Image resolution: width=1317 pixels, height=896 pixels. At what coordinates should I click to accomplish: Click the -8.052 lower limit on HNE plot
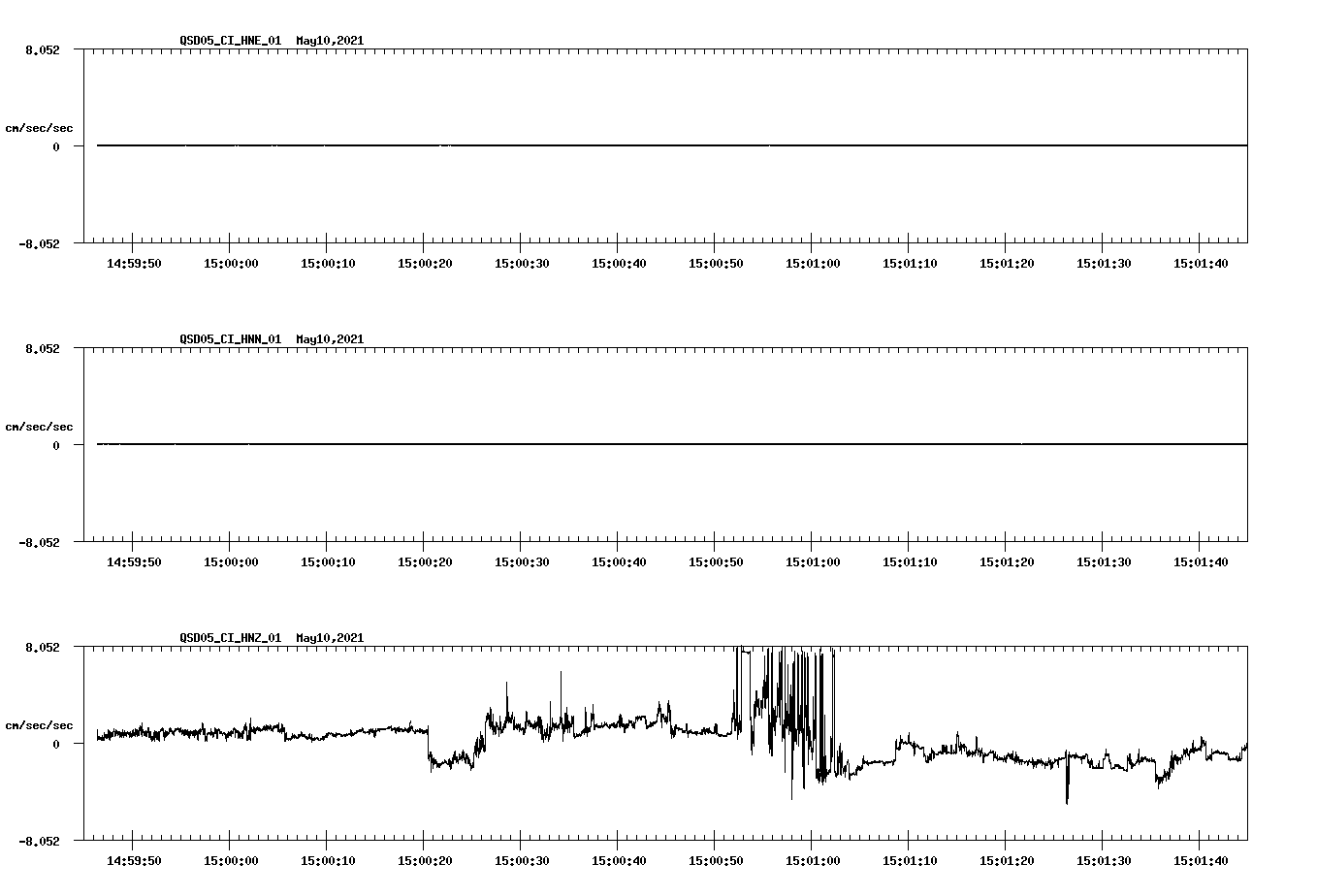[x=39, y=244]
